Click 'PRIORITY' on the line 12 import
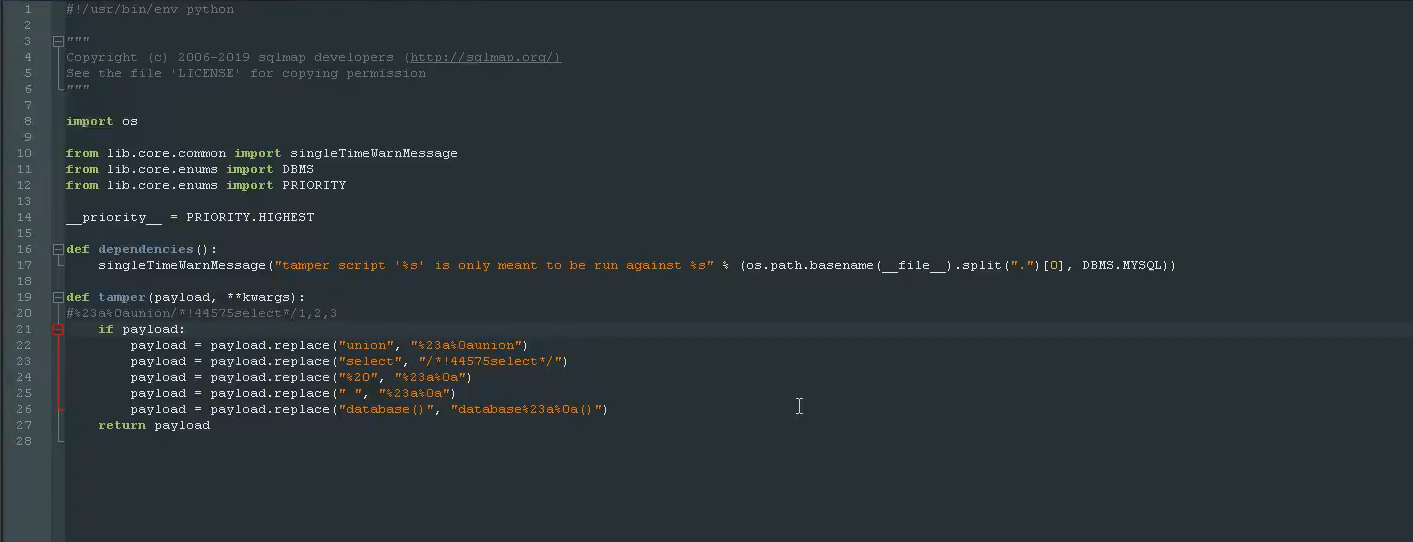Screen dimensions: 1413x542 tap(314, 185)
